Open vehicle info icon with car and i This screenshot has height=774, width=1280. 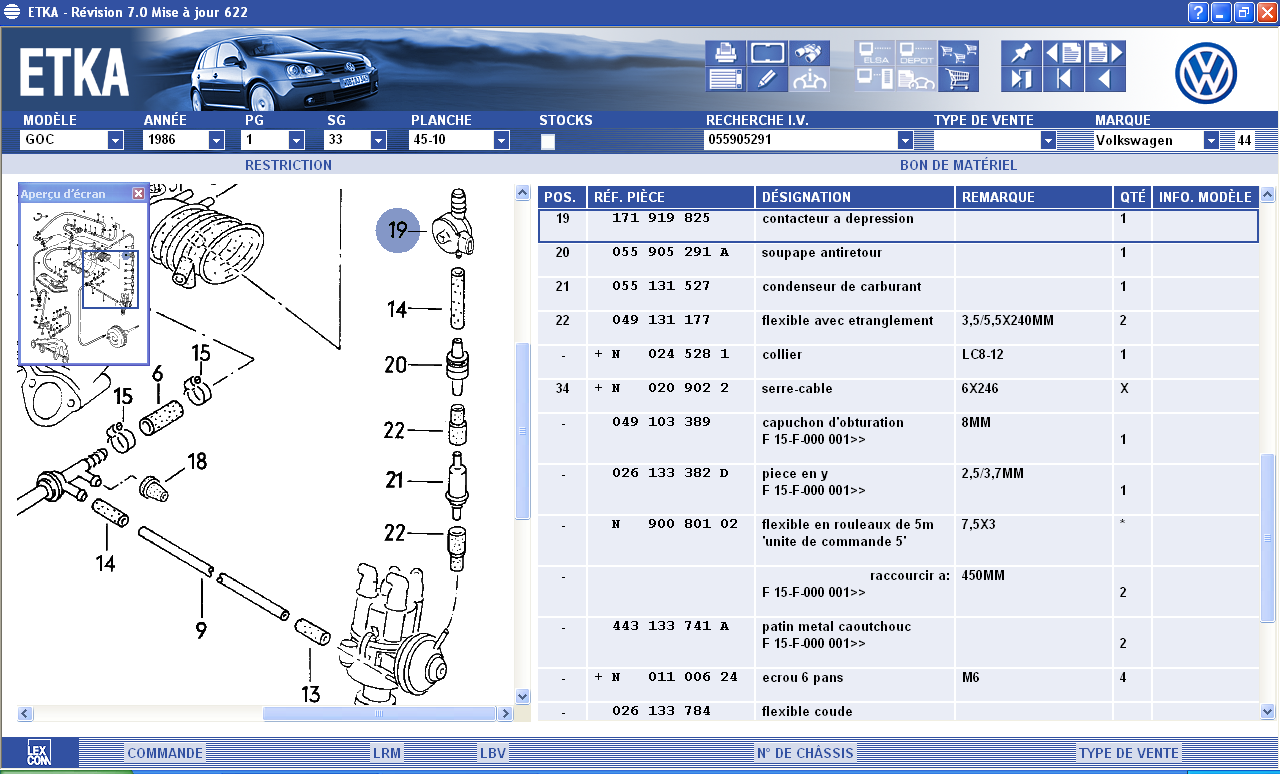[808, 80]
